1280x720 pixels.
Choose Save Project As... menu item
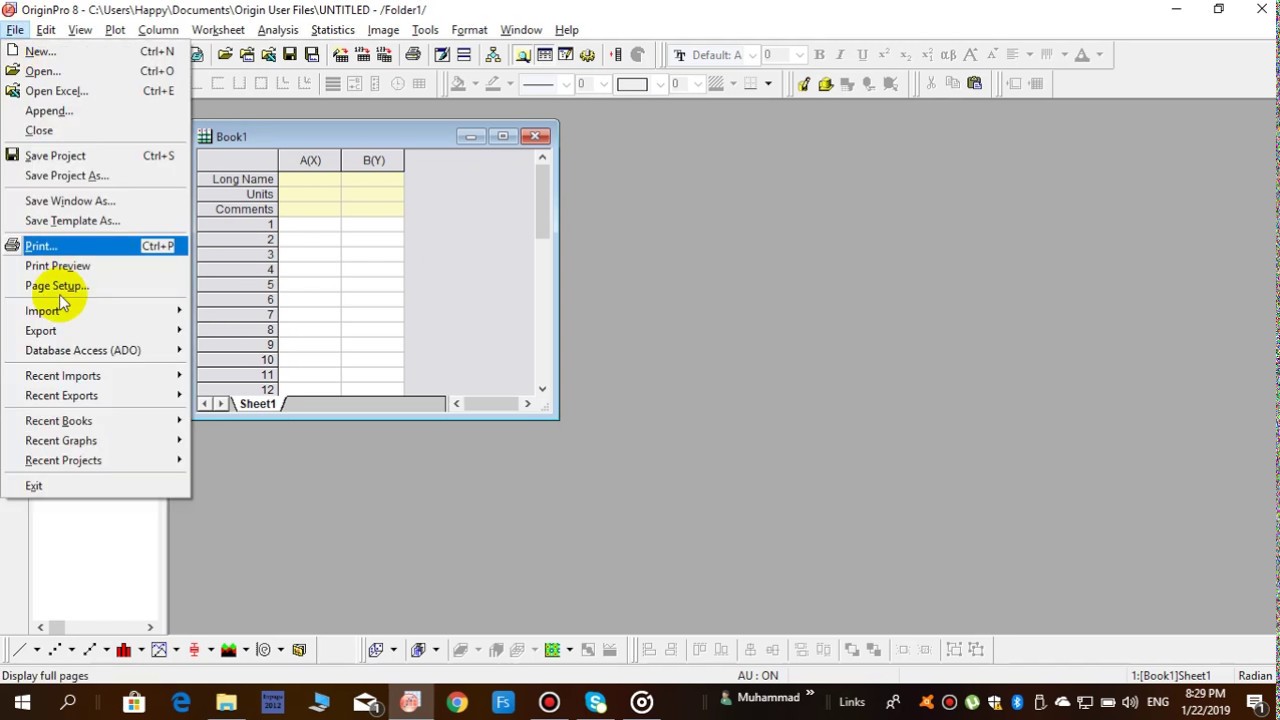[x=95, y=176]
